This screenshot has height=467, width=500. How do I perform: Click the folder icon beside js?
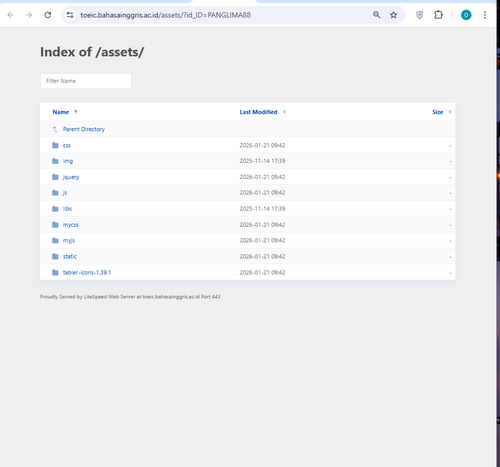tap(55, 193)
